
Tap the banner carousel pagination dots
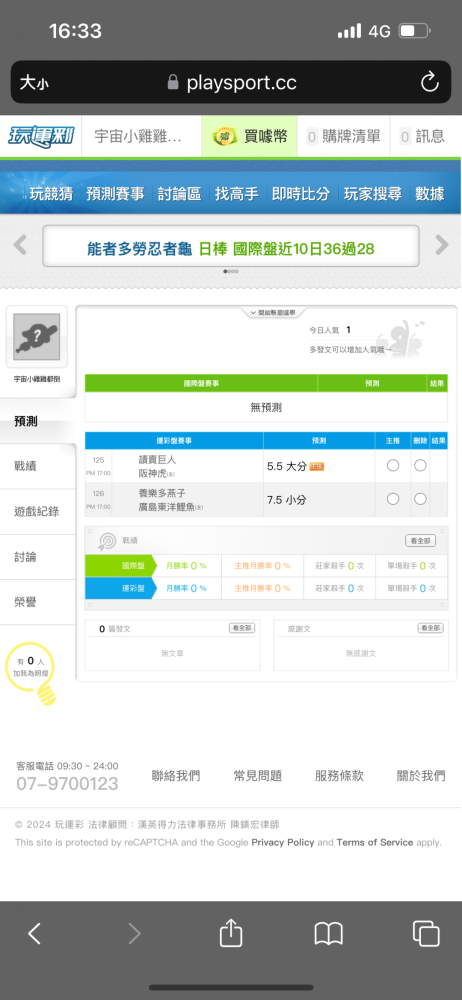231,271
